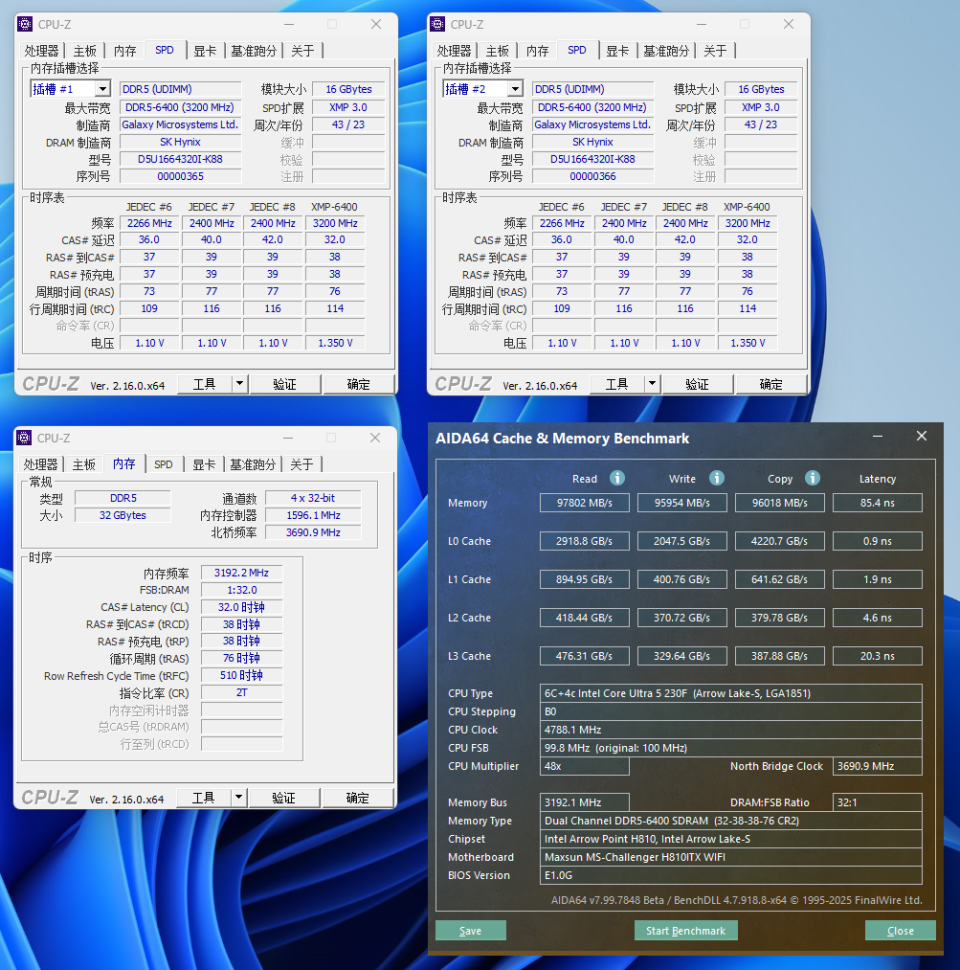Switch to 主板 tab in memory CPU-Z window
Screen dimensions: 960x970
[84, 465]
